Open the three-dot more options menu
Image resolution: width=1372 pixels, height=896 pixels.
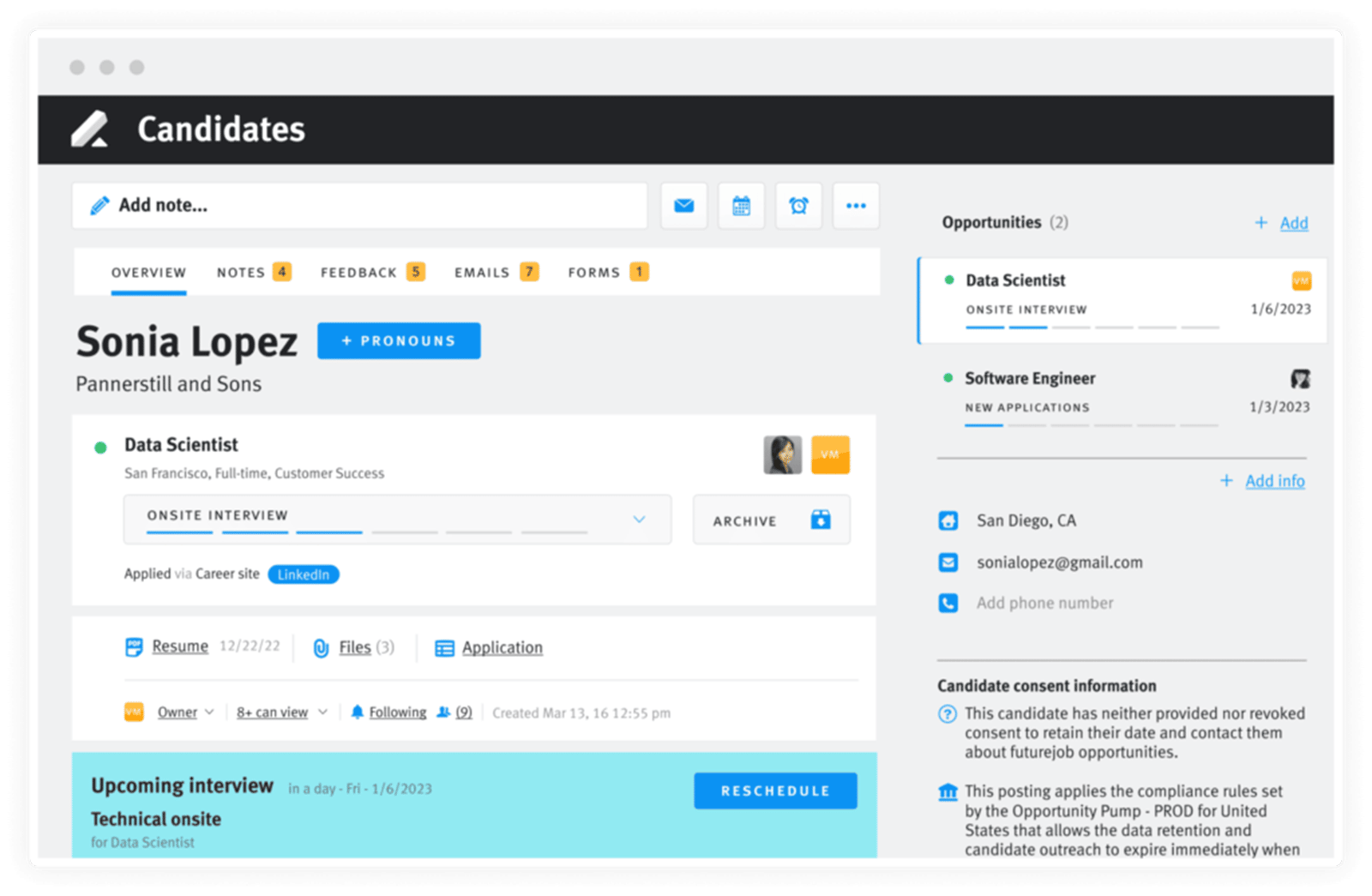click(856, 206)
